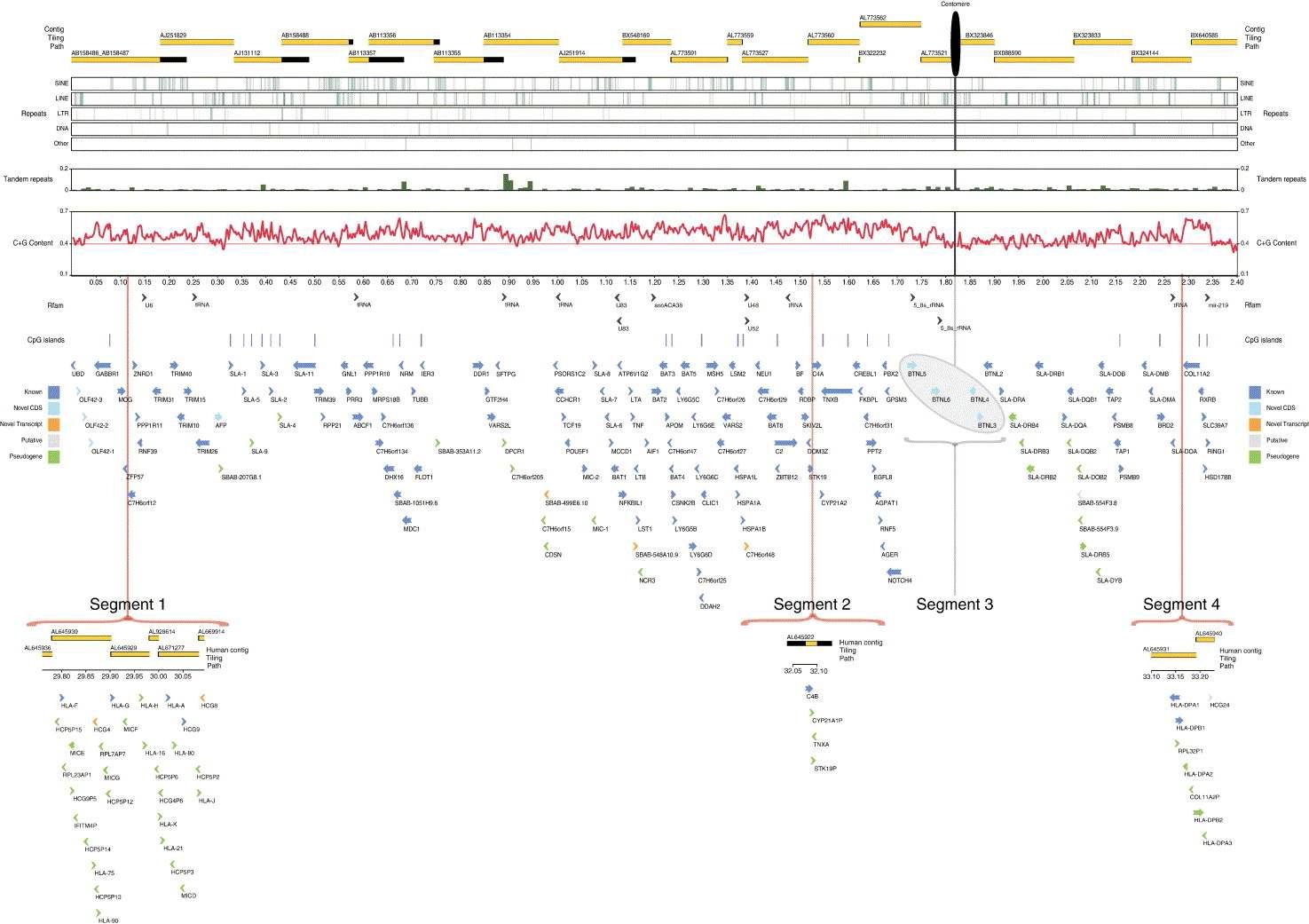Screen dimensions: 1309x924
Task: Click the U6 Rfam marker label
Action: coord(149,304)
